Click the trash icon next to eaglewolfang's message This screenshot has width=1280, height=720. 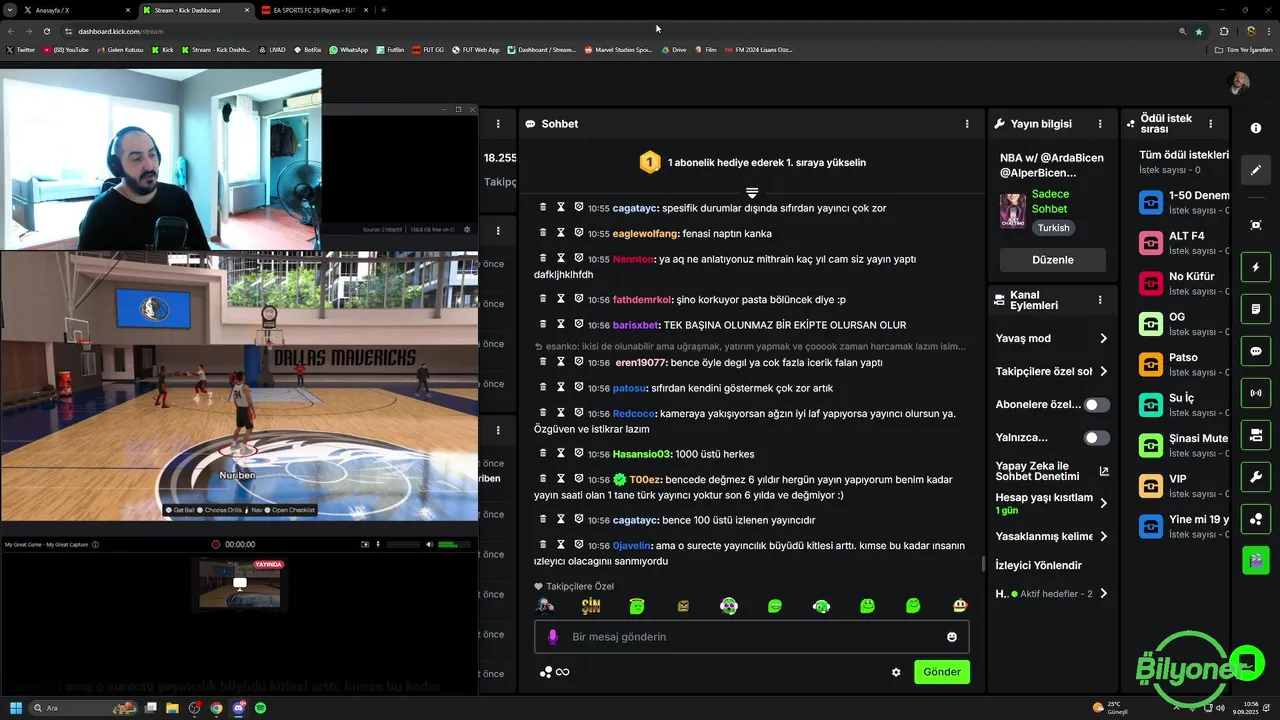[543, 233]
